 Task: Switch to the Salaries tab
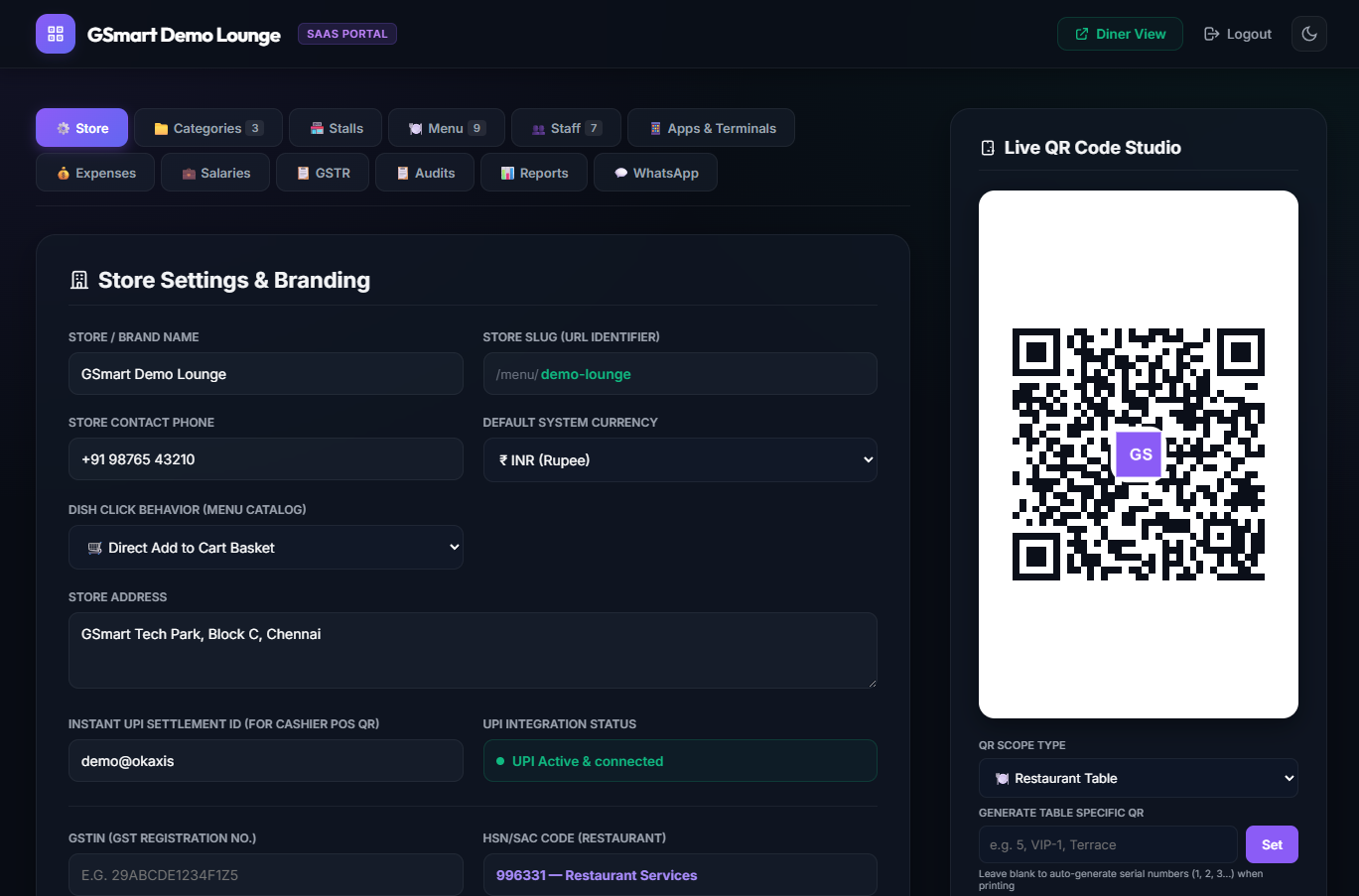point(215,173)
